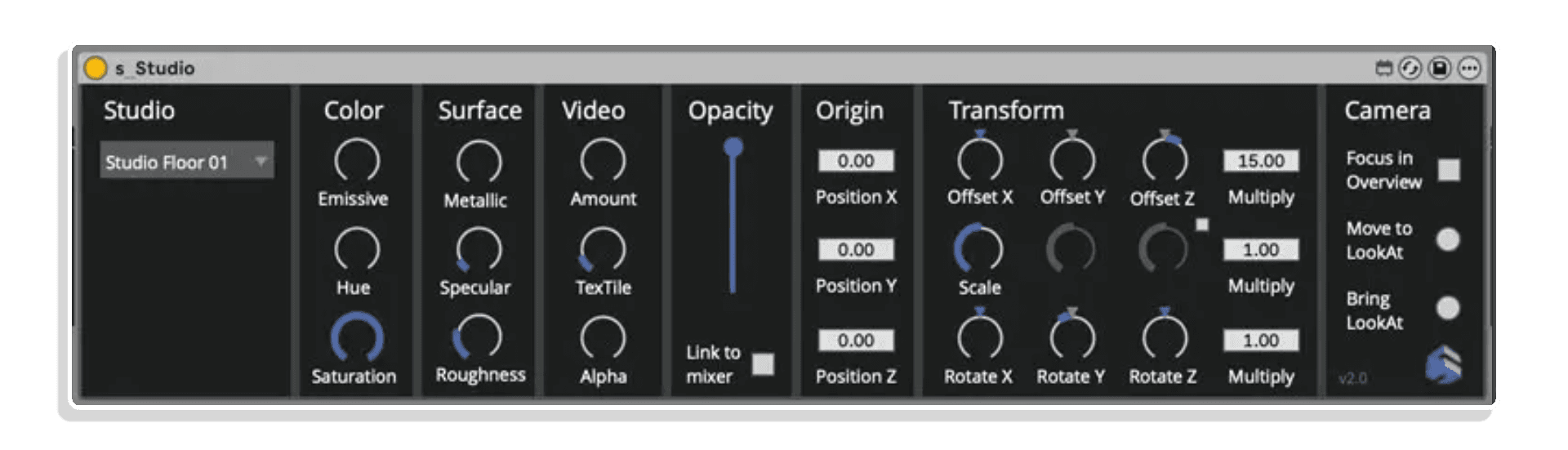Click the Hue knob

point(357,249)
